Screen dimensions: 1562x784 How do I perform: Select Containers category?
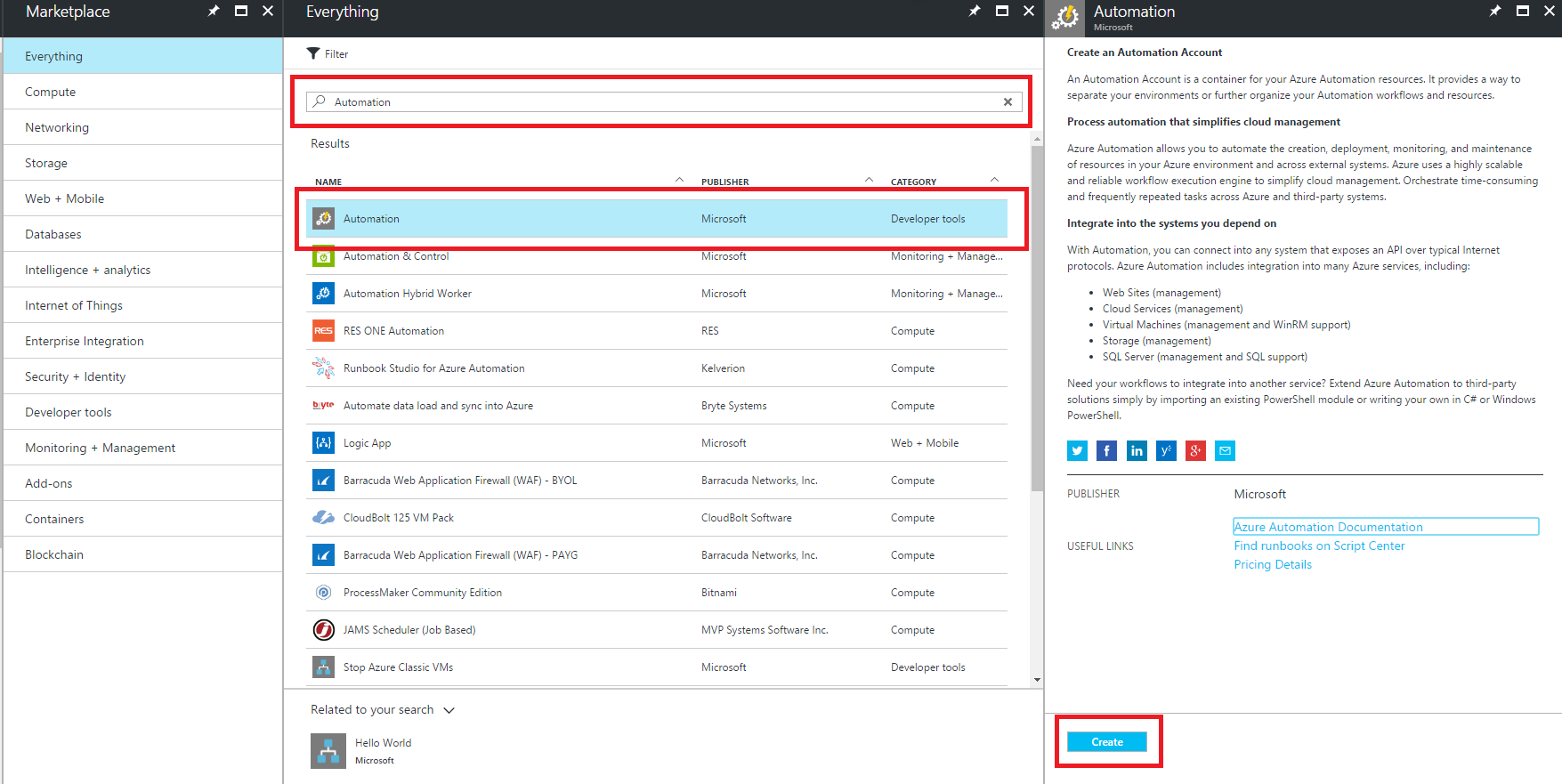[143, 519]
